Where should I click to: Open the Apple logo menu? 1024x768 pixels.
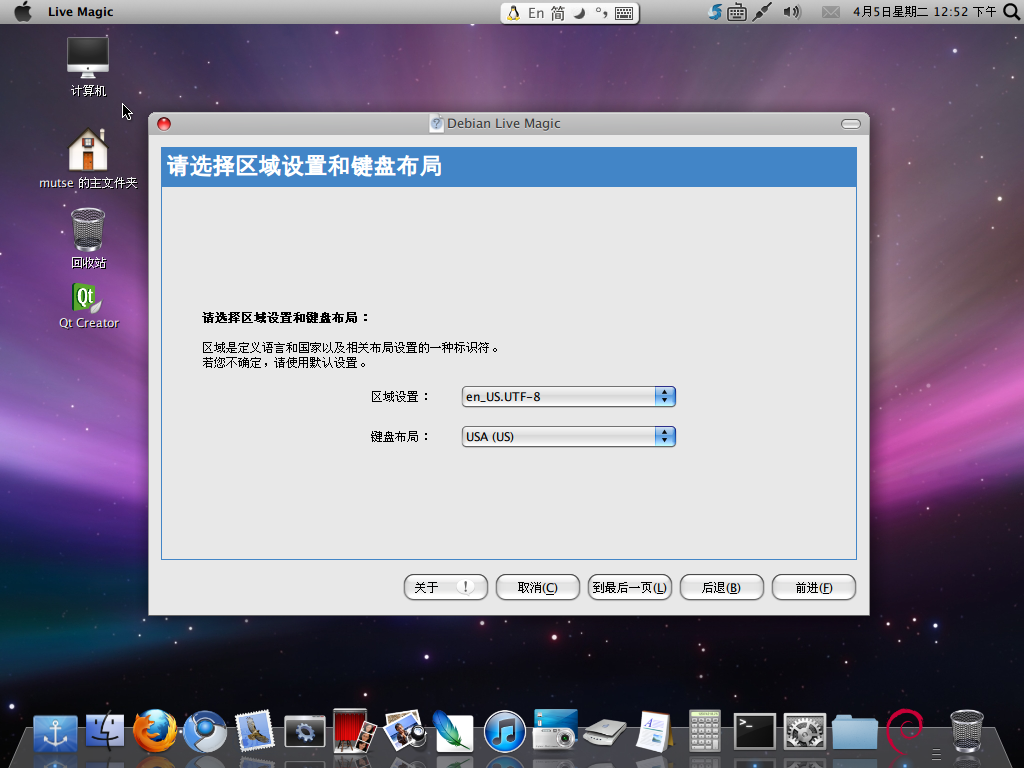(23, 12)
